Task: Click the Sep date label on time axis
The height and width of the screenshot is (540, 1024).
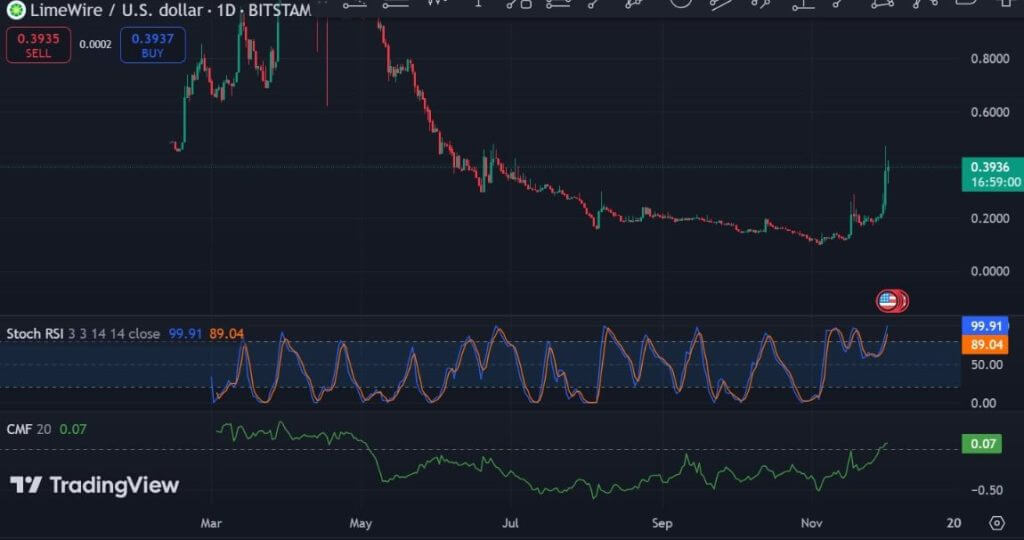Action: (662, 523)
